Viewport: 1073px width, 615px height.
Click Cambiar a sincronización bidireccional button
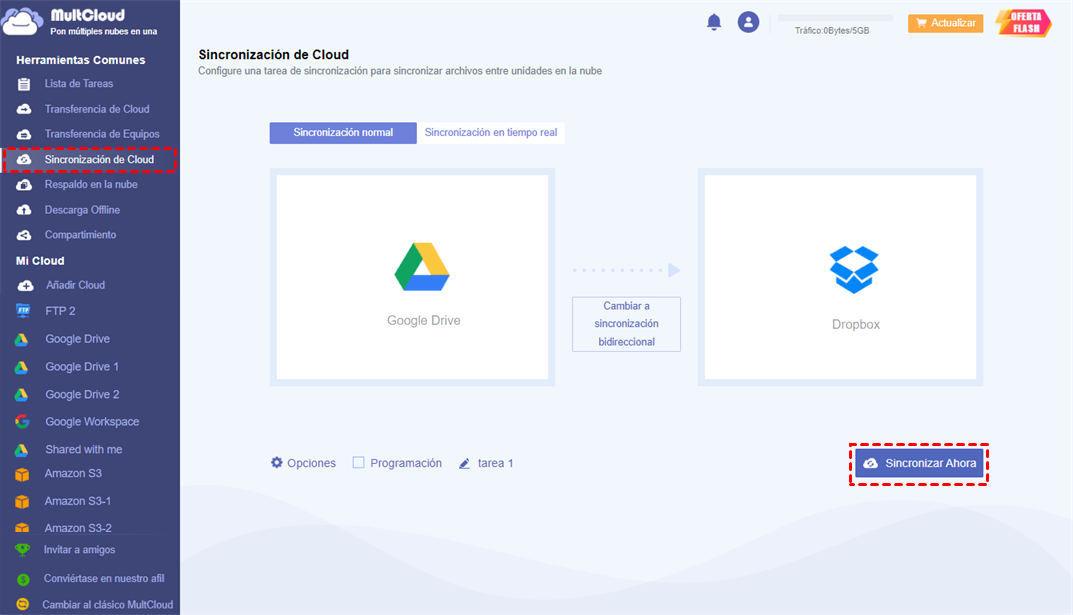626,324
